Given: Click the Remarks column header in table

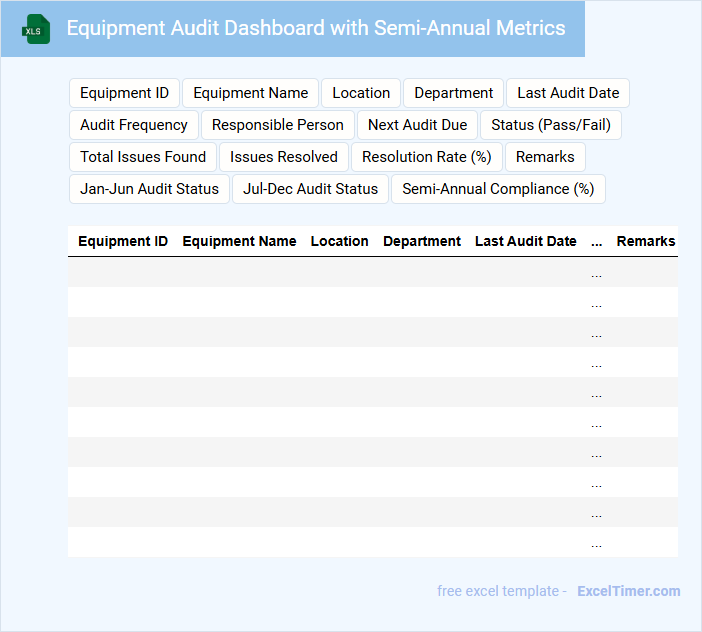Looking at the screenshot, I should click(645, 241).
